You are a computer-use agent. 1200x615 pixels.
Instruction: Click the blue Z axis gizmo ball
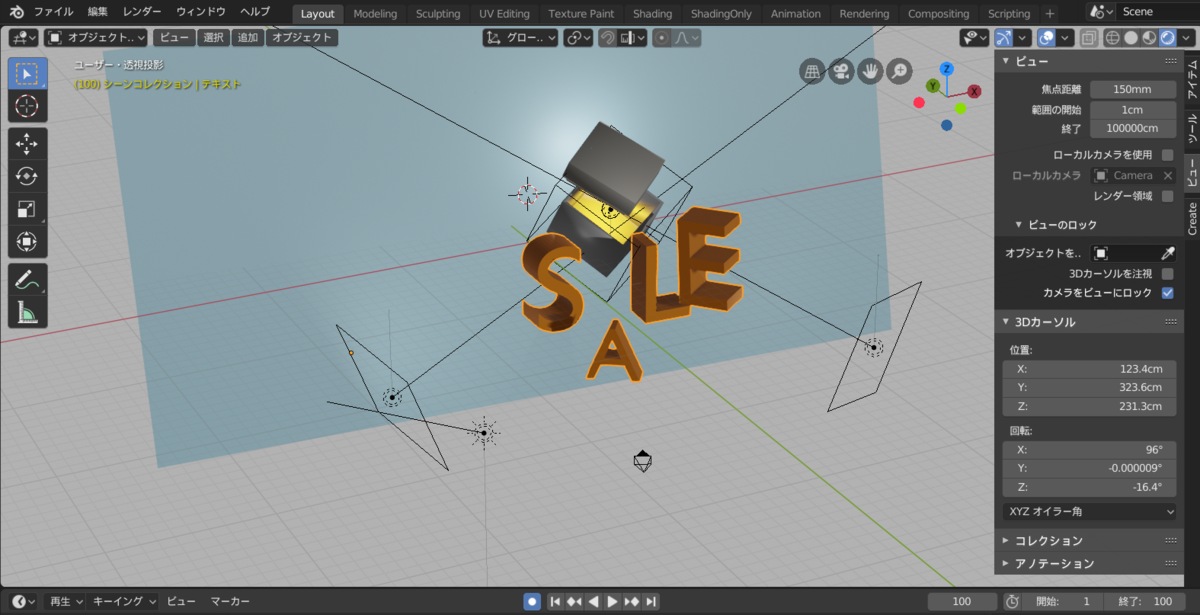pyautogui.click(x=946, y=69)
